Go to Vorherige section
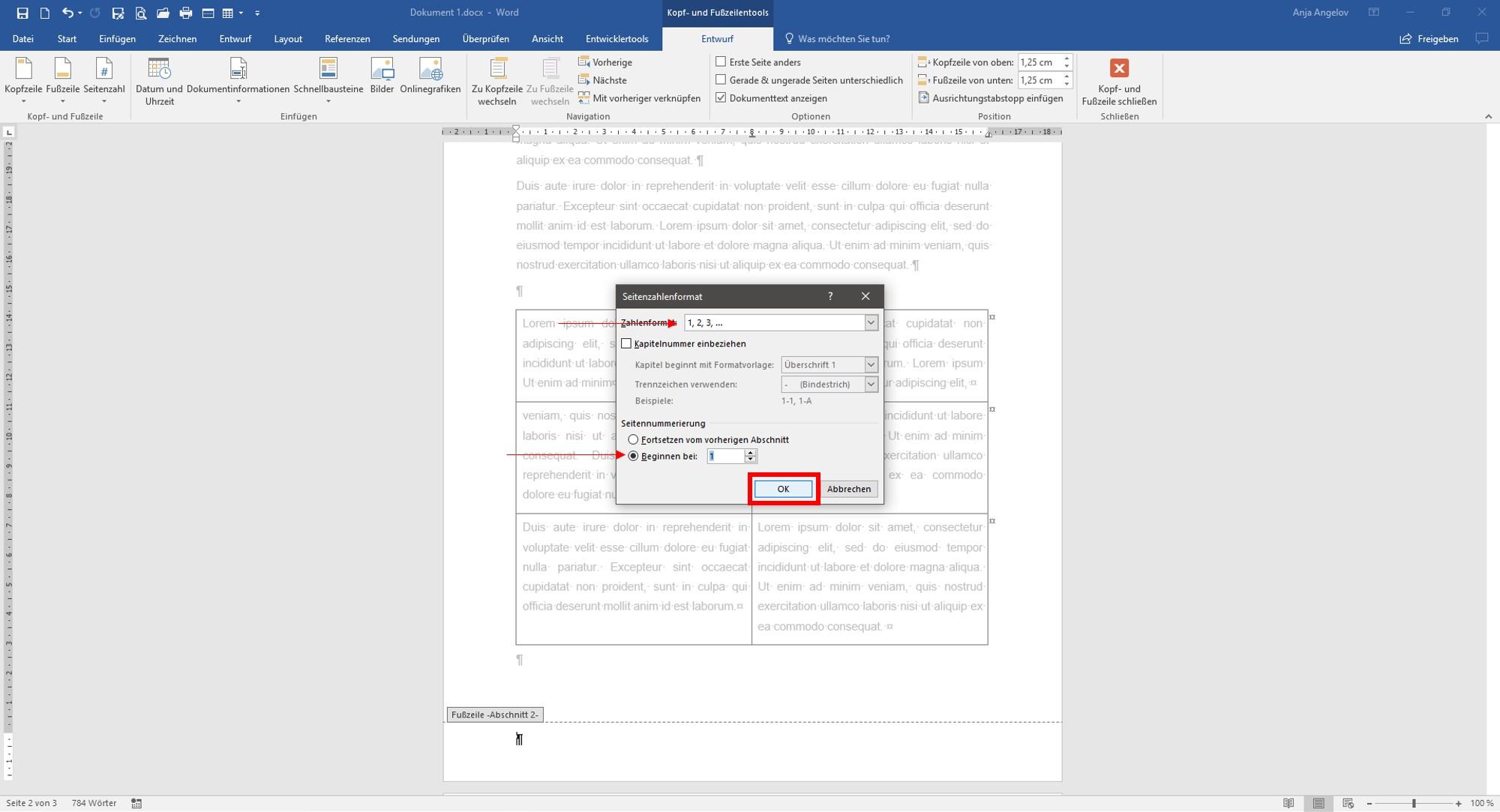 pos(605,62)
